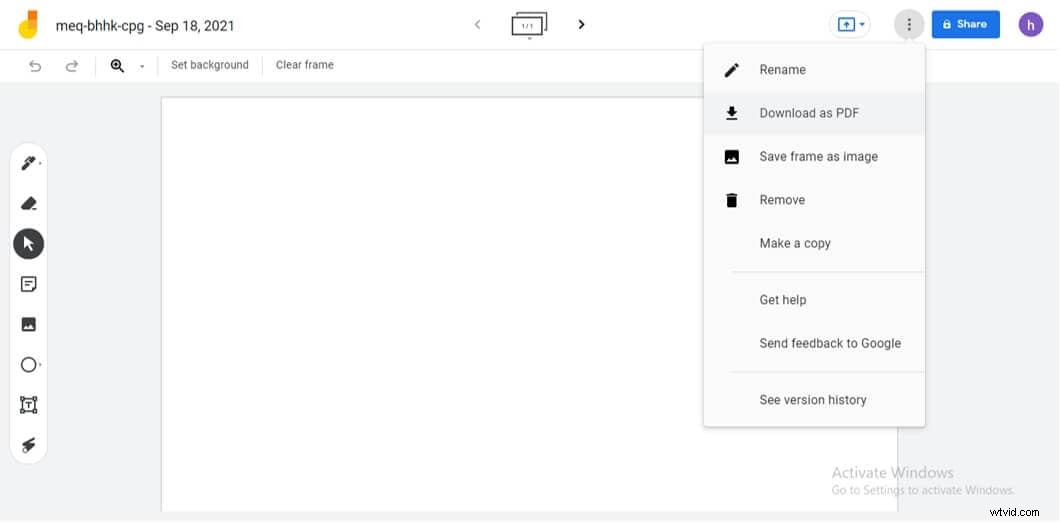
Task: Choose the Select arrow tool
Action: 28,243
